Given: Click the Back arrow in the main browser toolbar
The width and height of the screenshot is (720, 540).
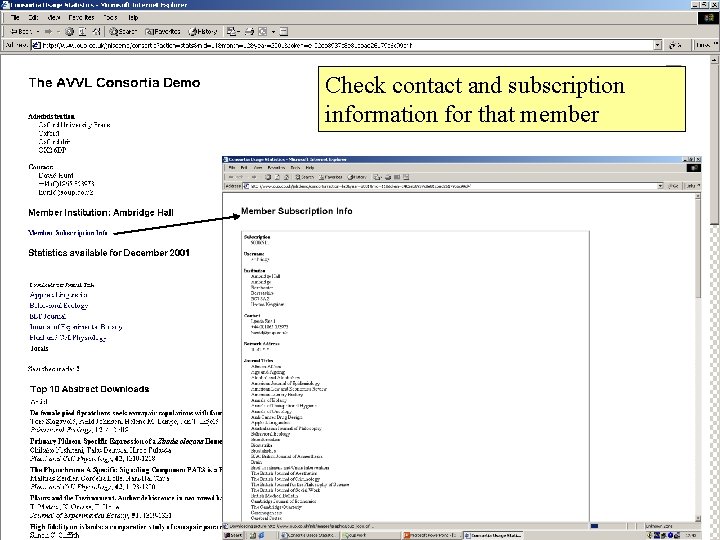Looking at the screenshot, I should tap(21, 31).
